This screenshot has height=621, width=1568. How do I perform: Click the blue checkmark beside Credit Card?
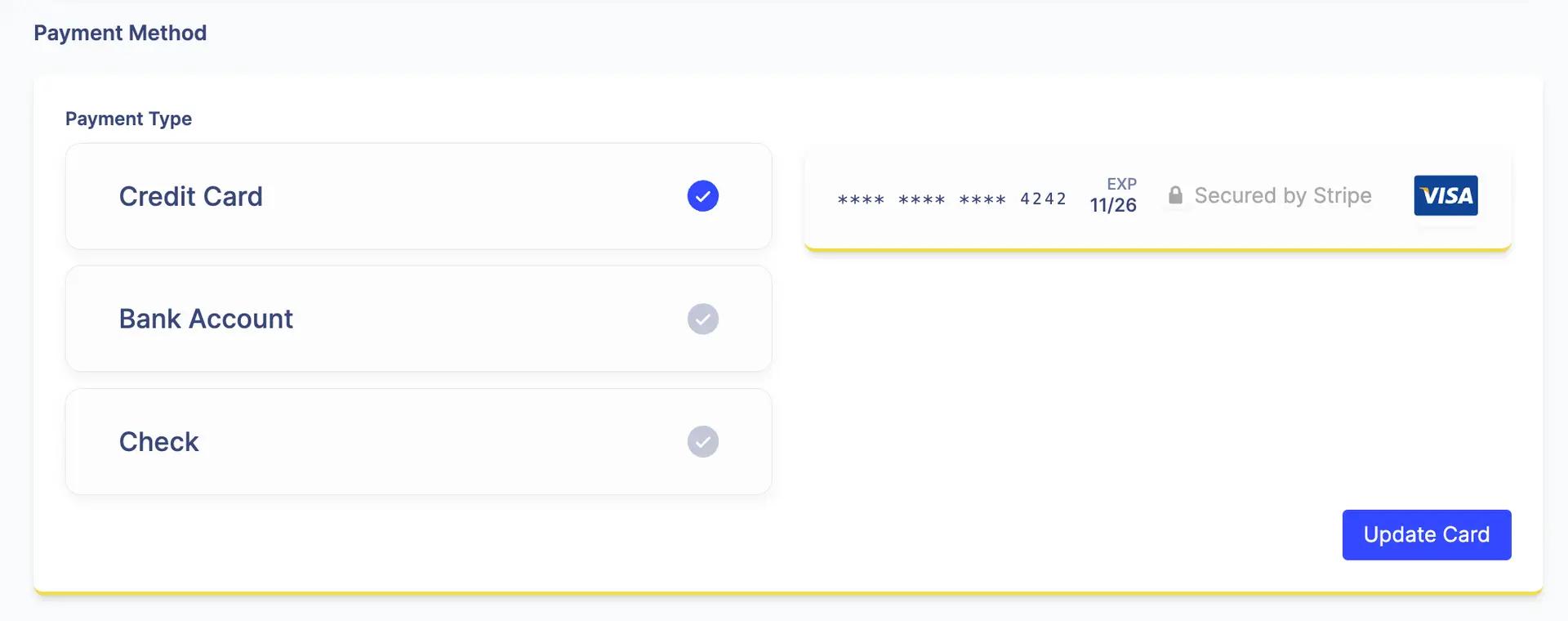click(702, 196)
